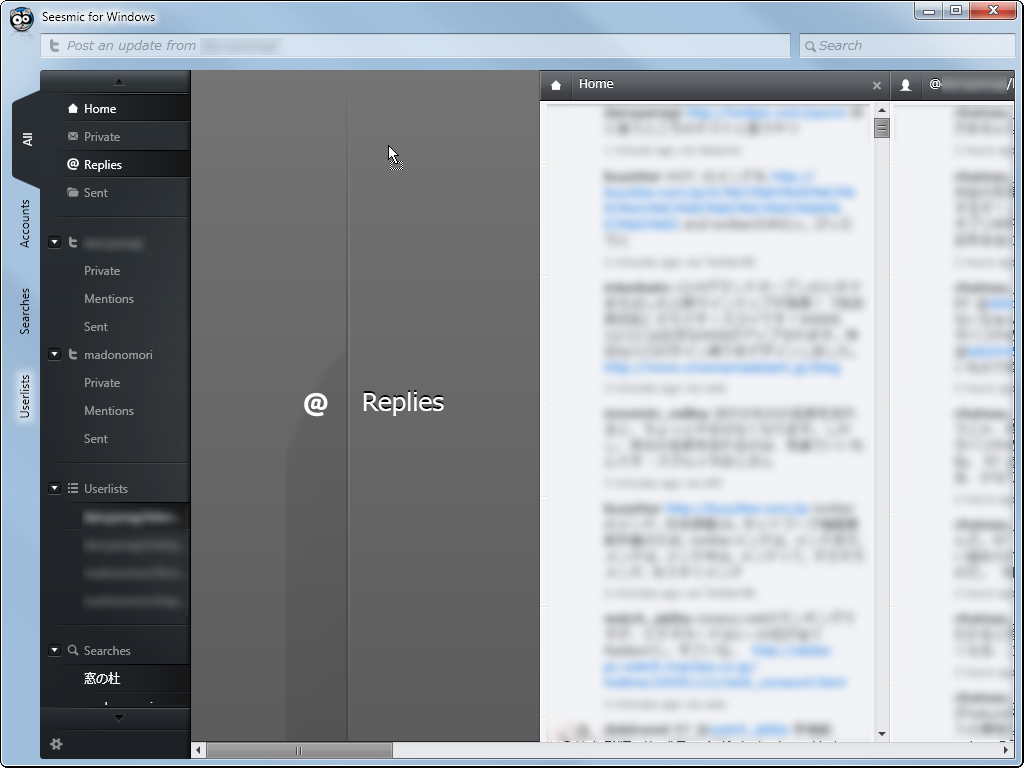The image size is (1024, 768).
Task: Open Mentions under the first account
Action: [x=109, y=298]
